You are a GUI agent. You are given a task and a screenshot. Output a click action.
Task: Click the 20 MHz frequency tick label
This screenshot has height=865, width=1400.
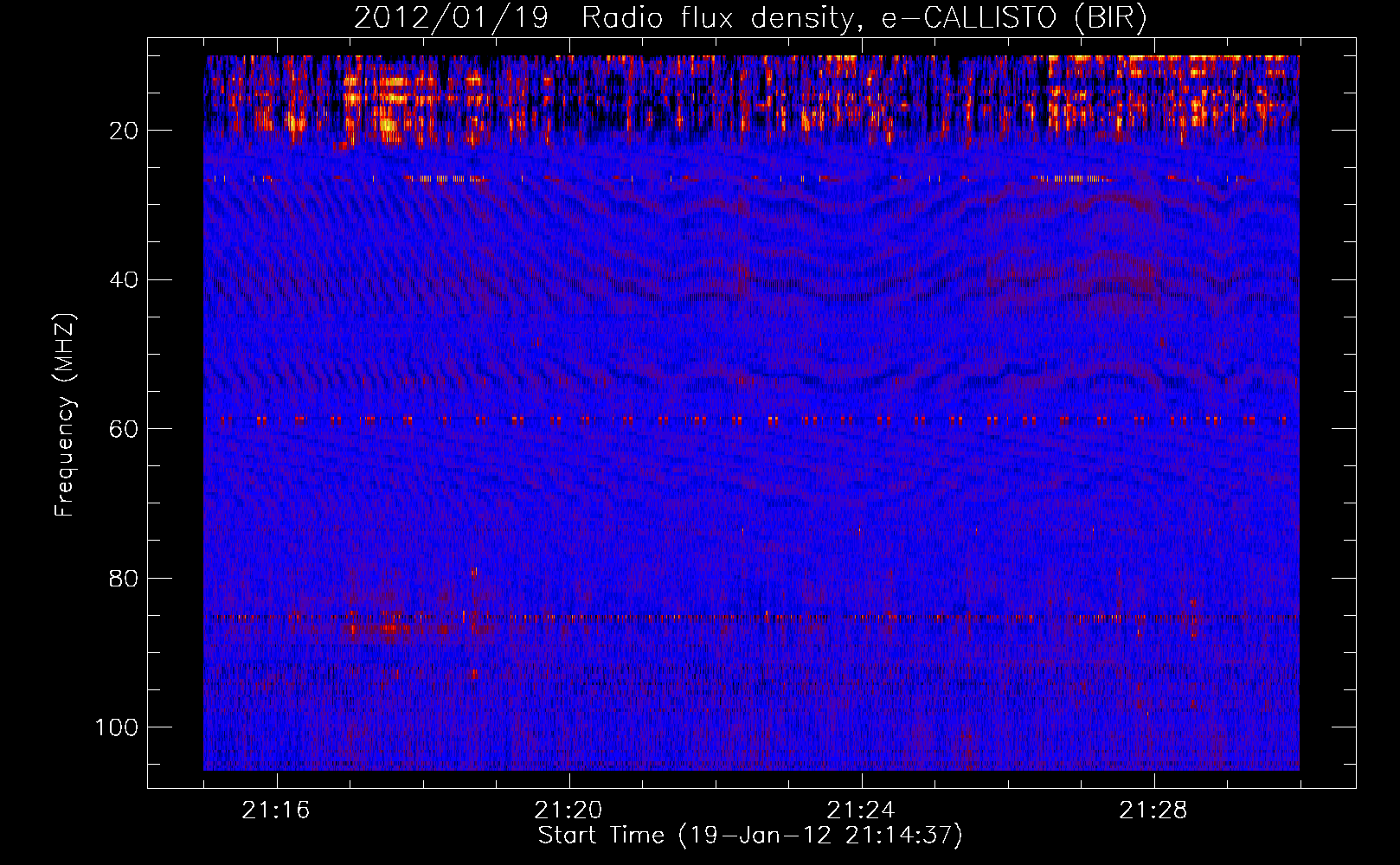(124, 131)
